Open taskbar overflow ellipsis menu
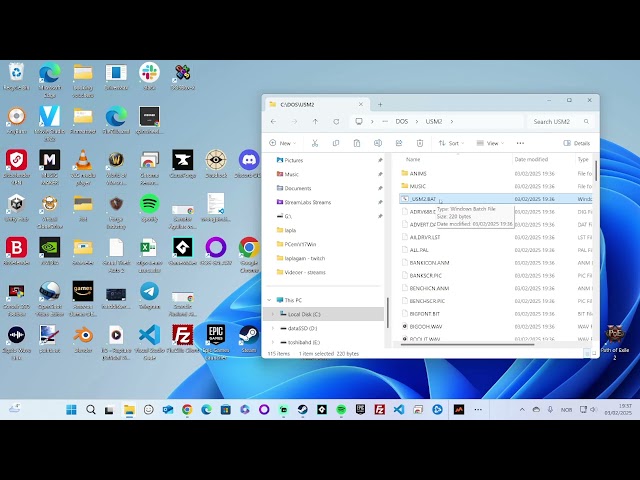 click(x=478, y=409)
